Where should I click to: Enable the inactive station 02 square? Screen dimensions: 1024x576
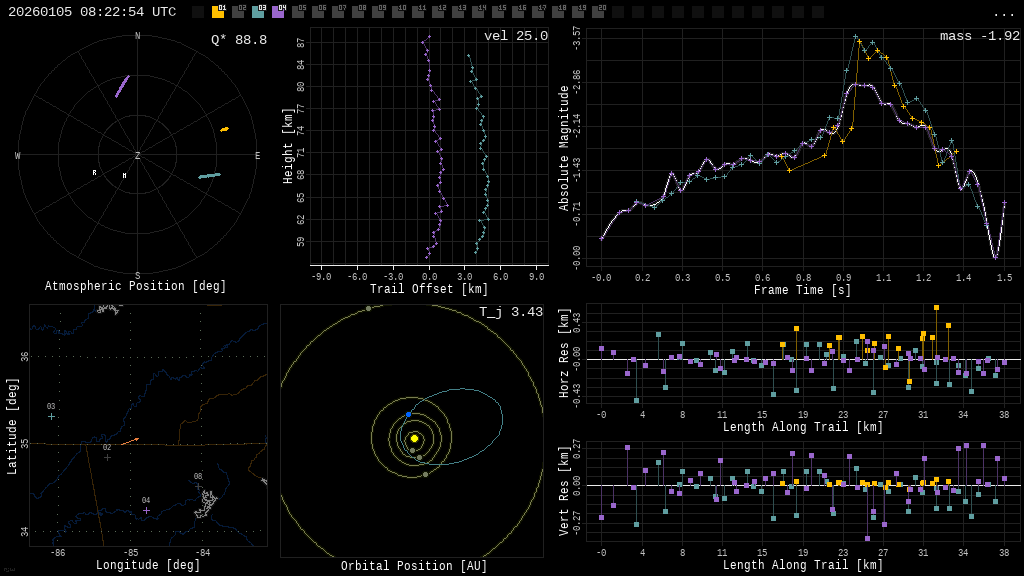[x=238, y=12]
